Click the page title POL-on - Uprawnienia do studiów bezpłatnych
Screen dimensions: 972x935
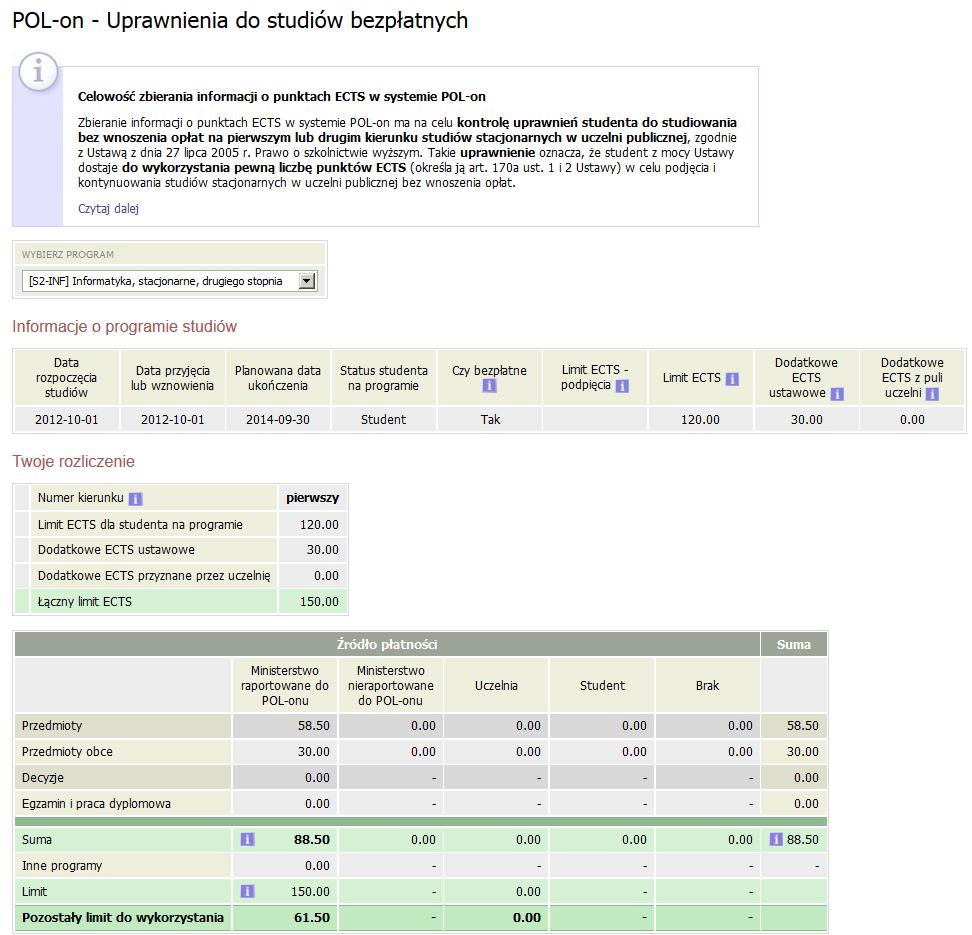pos(240,20)
